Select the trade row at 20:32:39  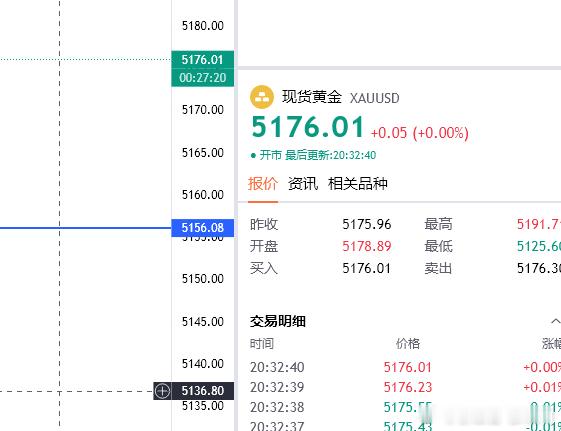tap(405, 387)
